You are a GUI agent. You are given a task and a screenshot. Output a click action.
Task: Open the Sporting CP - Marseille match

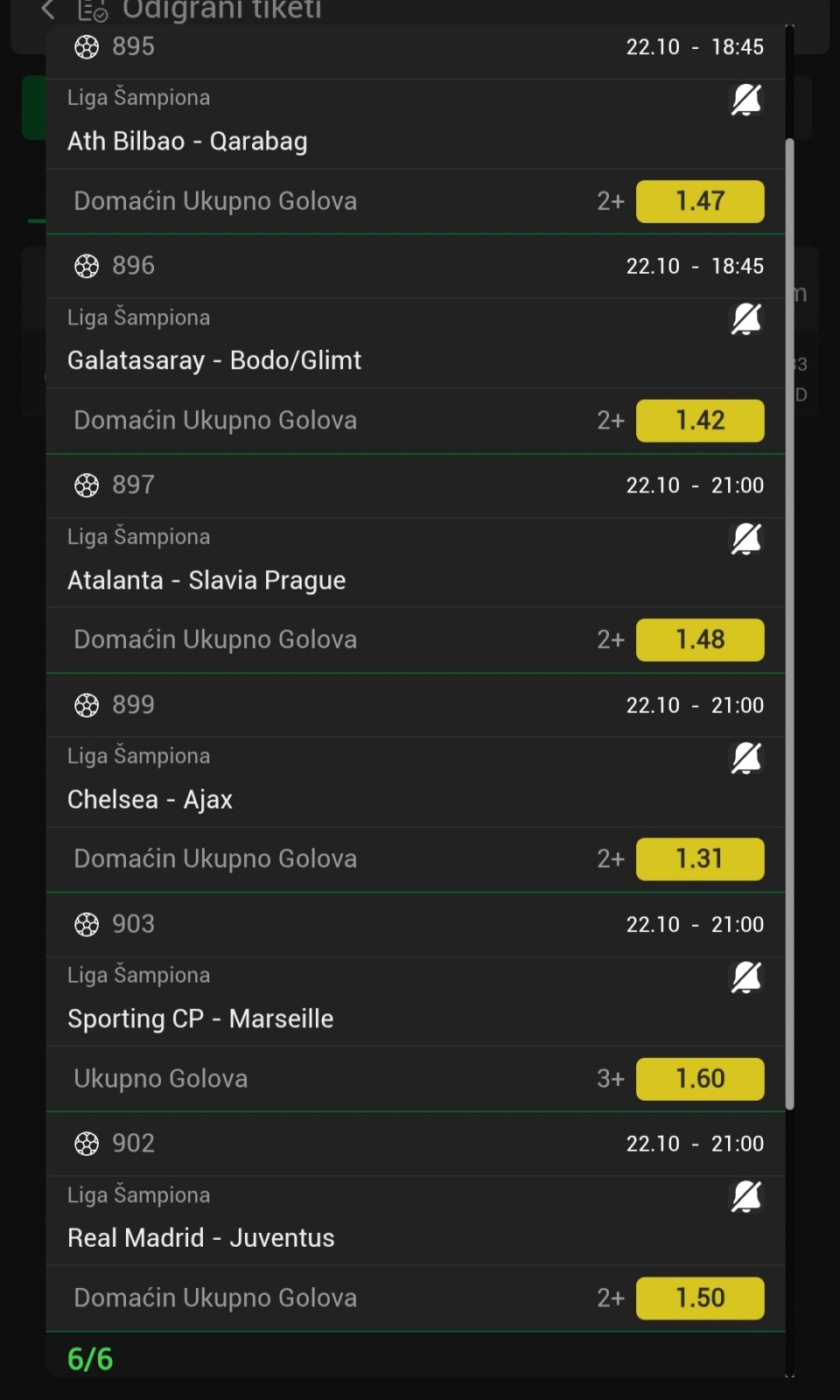200,1019
